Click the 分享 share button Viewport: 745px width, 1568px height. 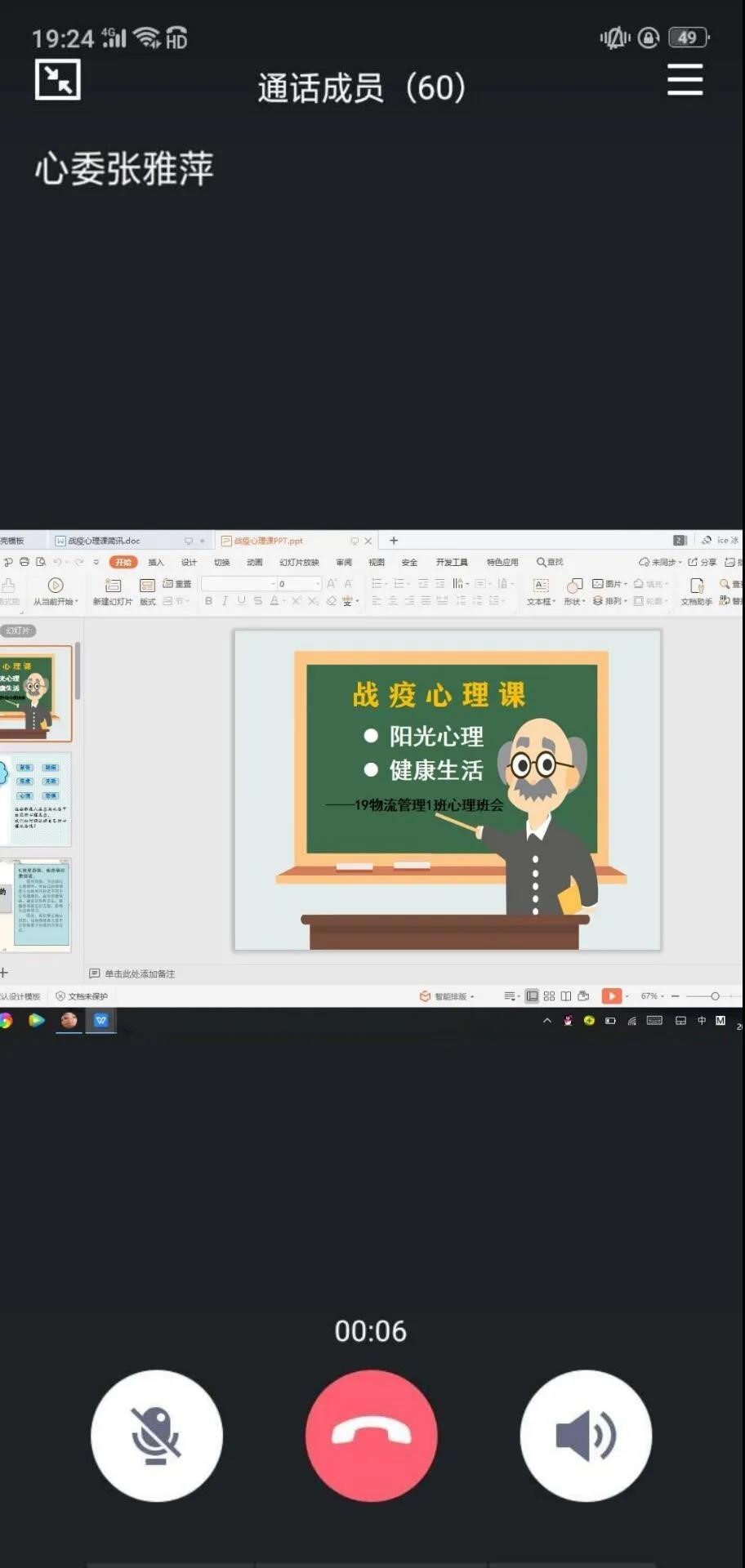point(703,562)
